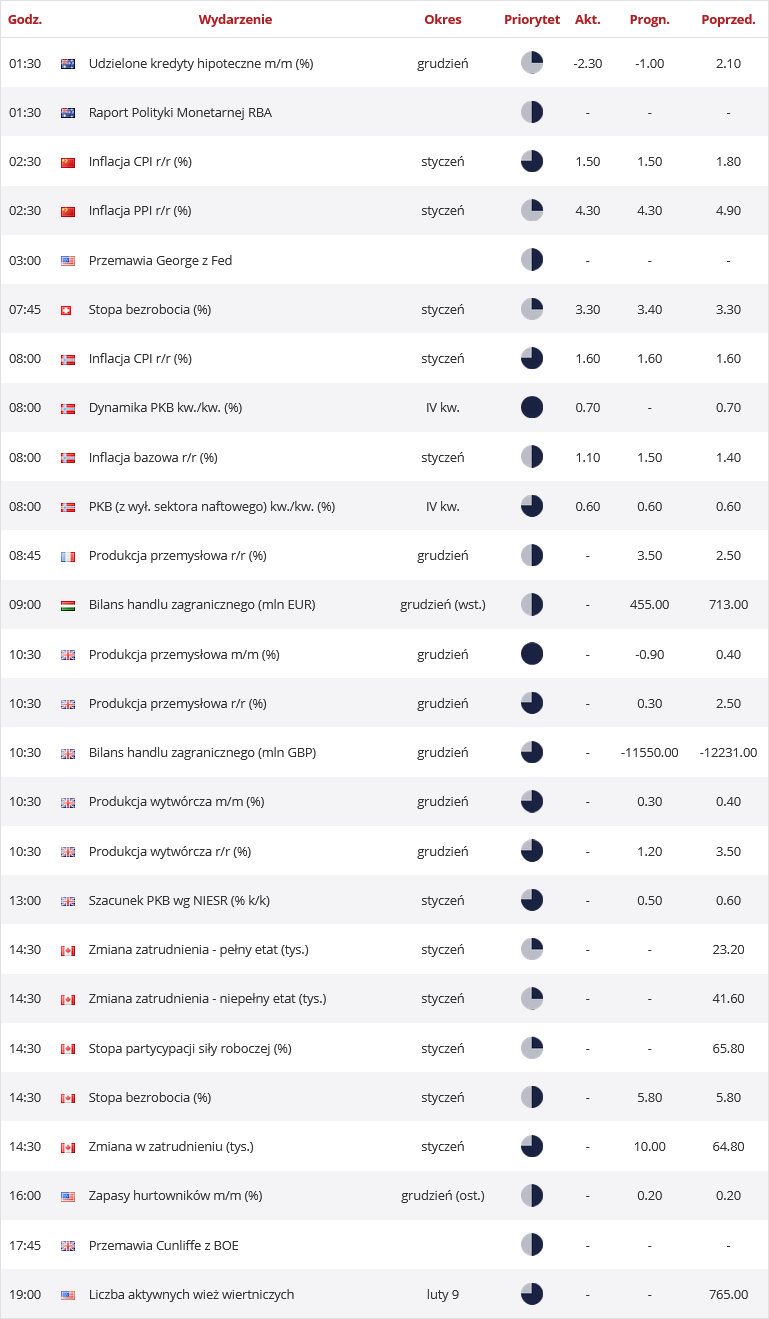Screen dimensions: 769x1319
Task: Open event Raport Polityki Monetarnej RBA
Action: [x=180, y=112]
